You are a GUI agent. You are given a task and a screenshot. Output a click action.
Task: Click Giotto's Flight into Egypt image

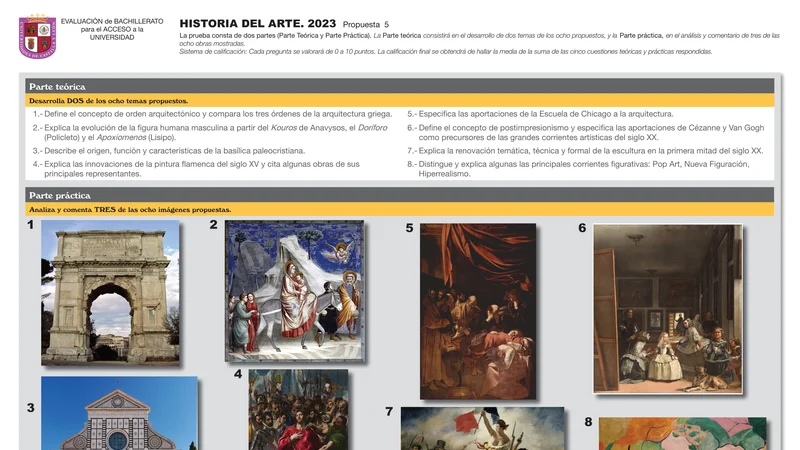coord(294,290)
